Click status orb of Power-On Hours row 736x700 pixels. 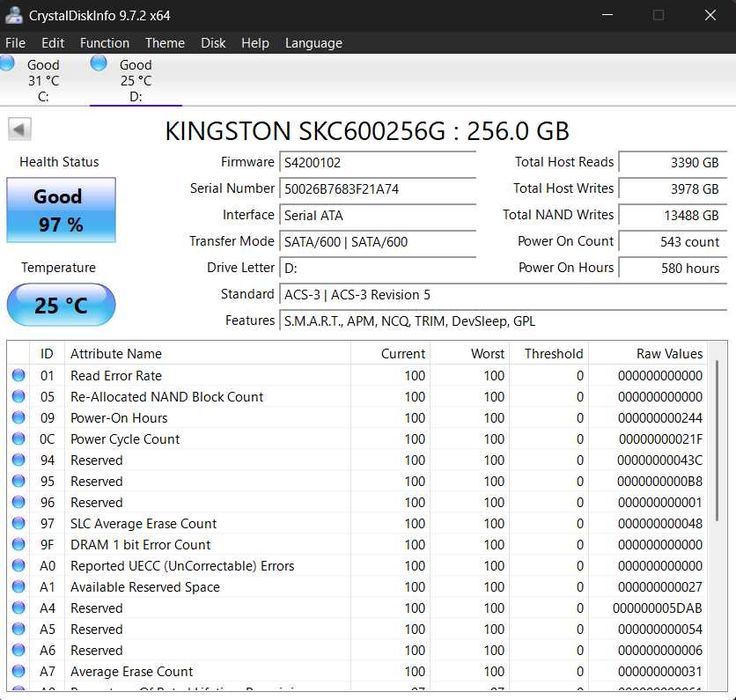point(18,417)
